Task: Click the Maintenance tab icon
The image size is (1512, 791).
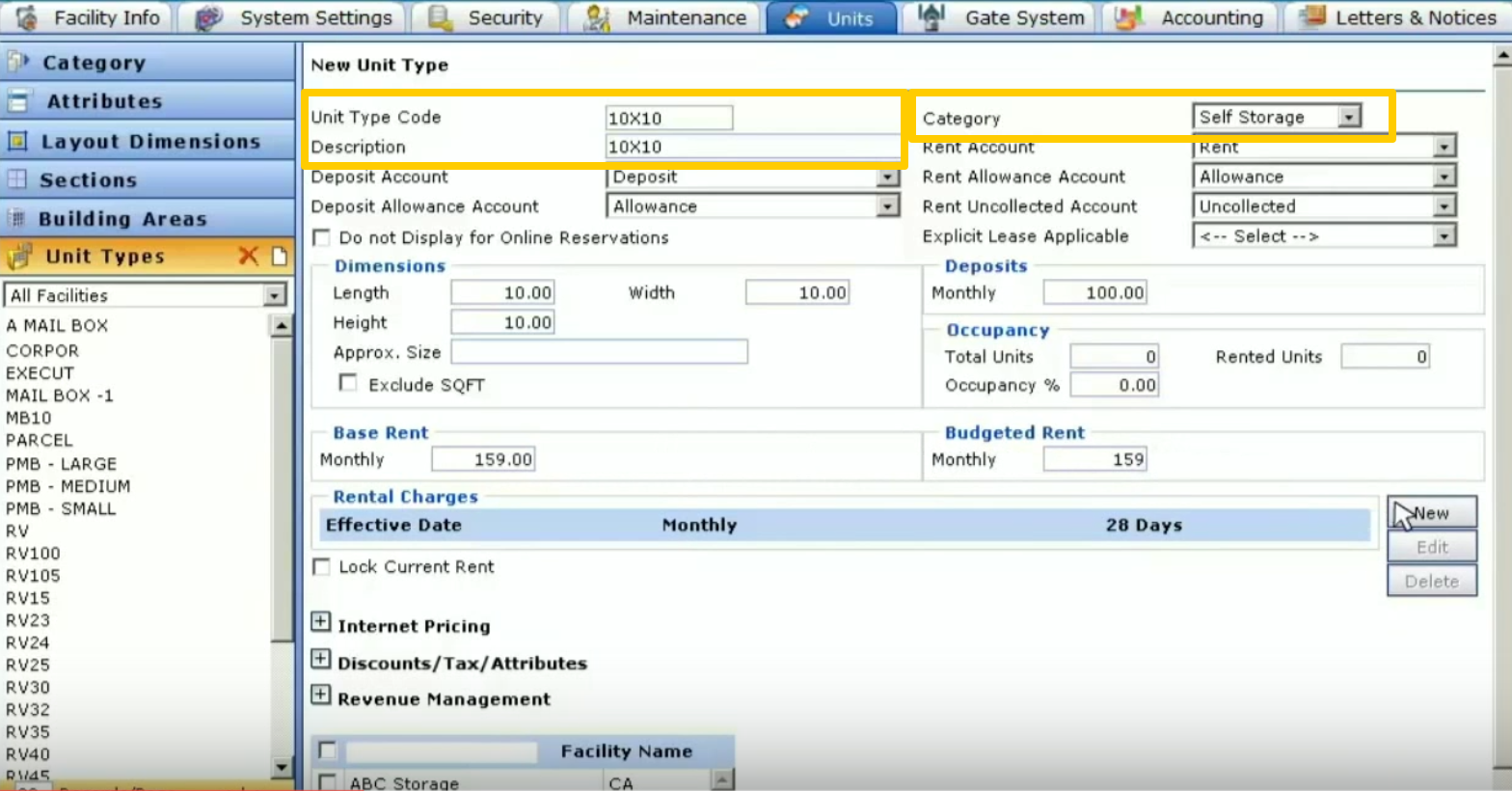Action: (x=598, y=17)
